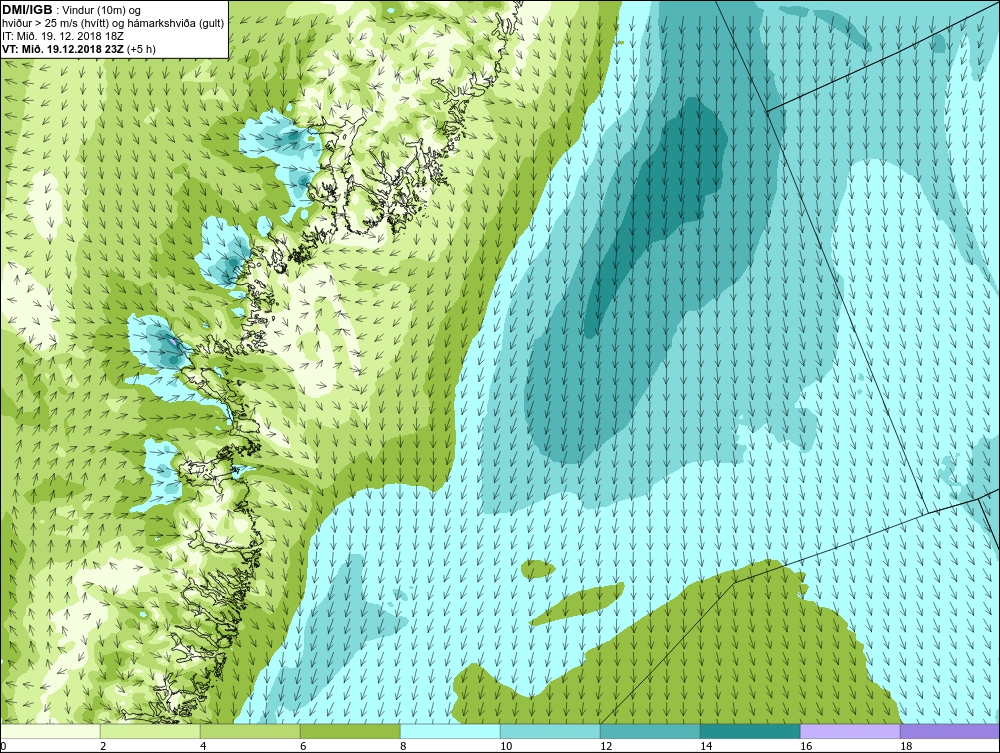
Task: Click the legend label '14'
Action: (x=706, y=746)
